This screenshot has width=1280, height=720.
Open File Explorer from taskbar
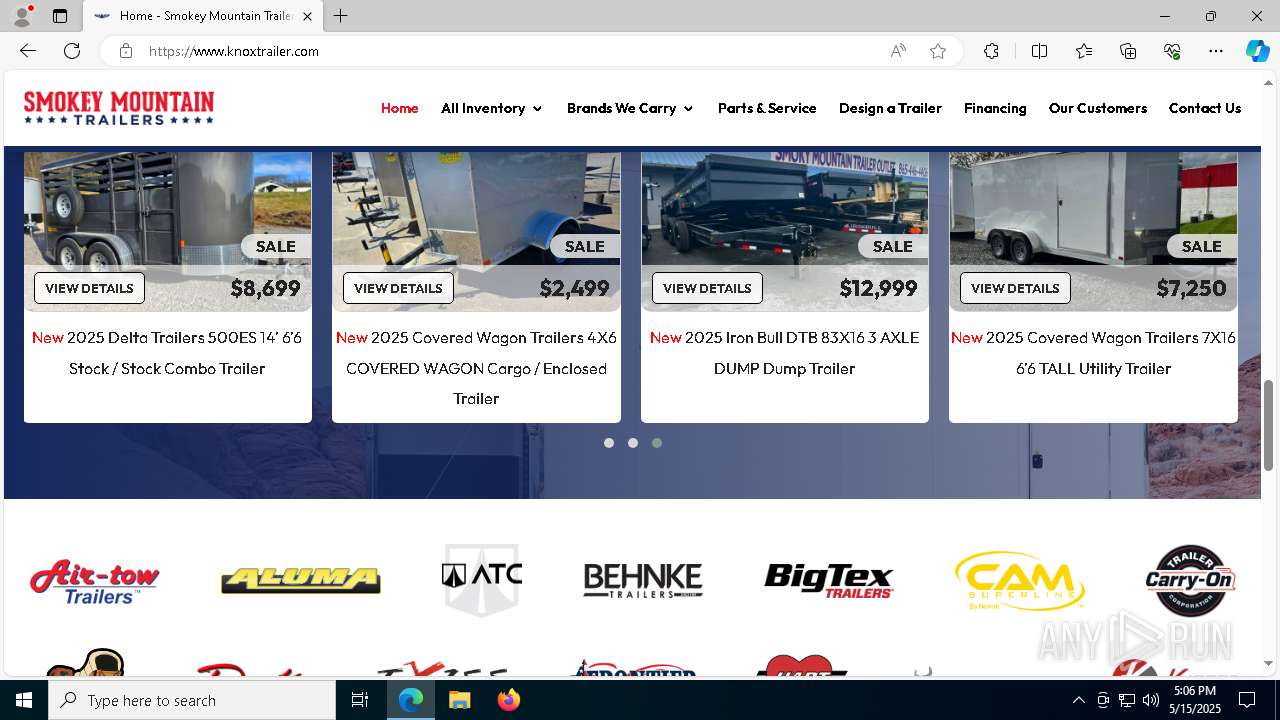459,700
